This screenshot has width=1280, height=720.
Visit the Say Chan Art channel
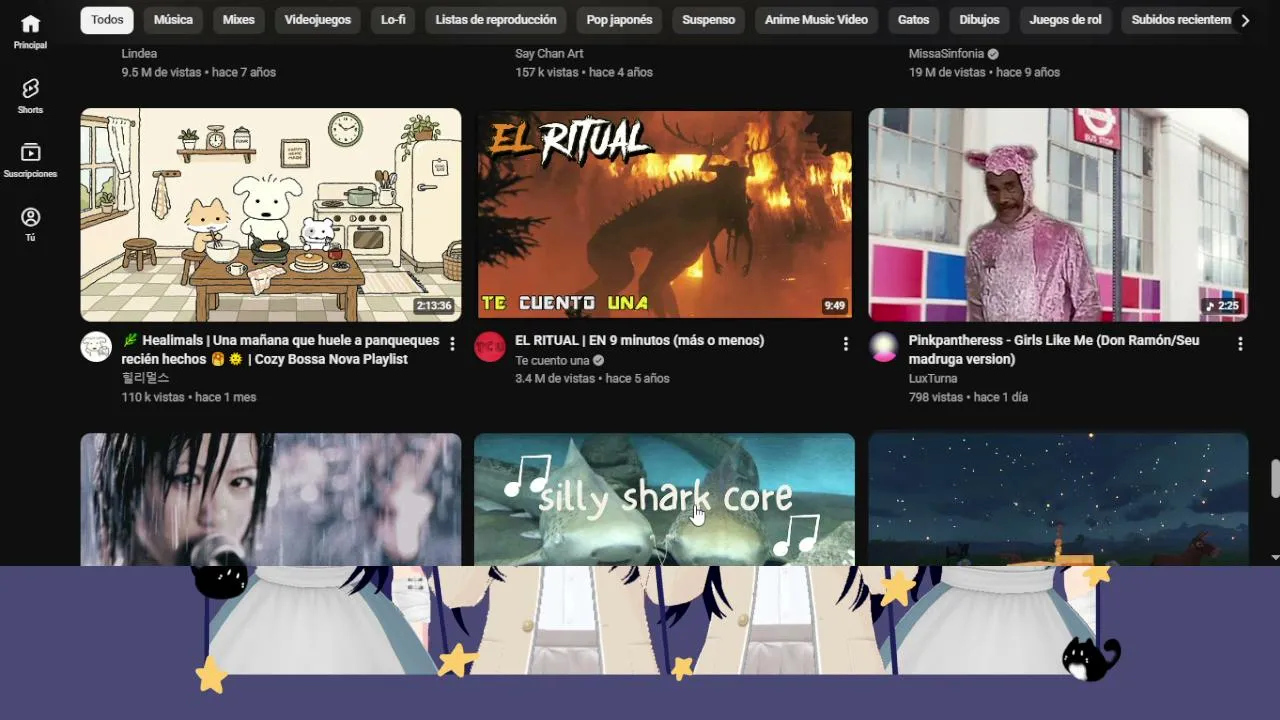pyautogui.click(x=549, y=54)
